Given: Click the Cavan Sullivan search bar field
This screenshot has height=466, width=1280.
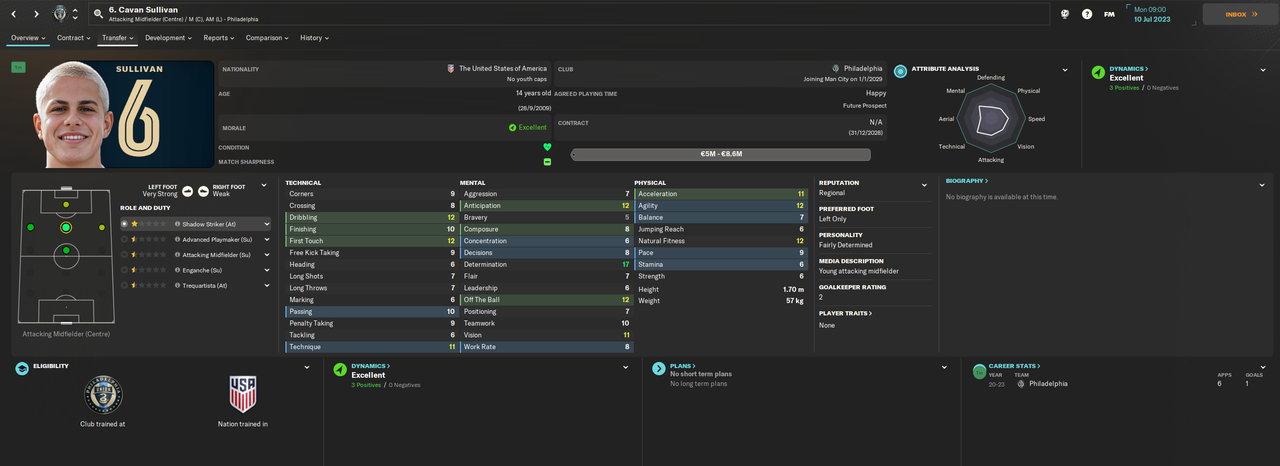Looking at the screenshot, I should pyautogui.click(x=570, y=14).
